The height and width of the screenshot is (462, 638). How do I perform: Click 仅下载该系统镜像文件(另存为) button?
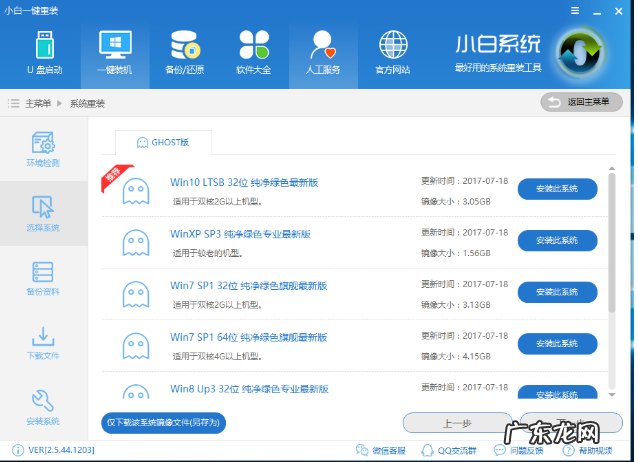tap(164, 423)
